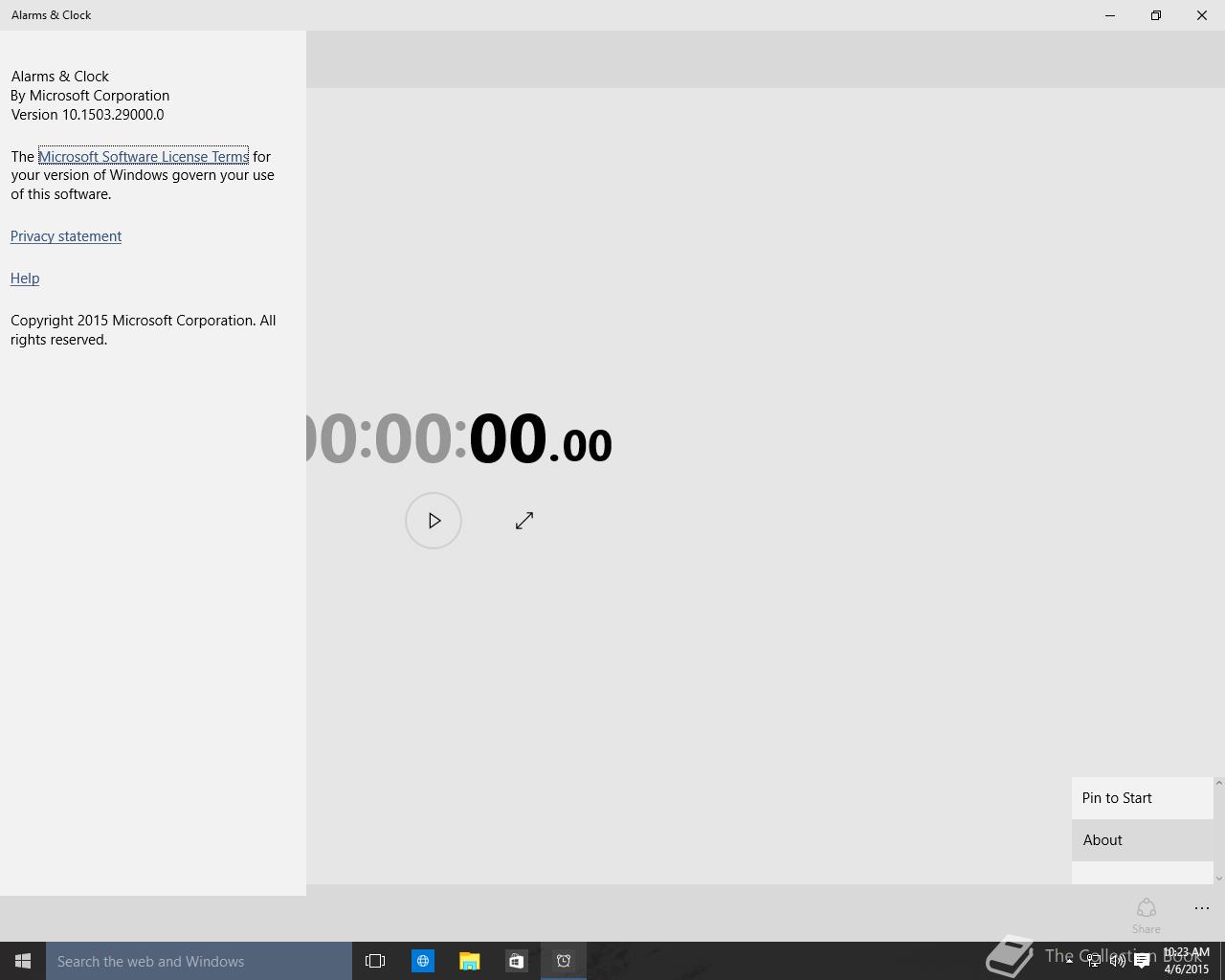Focus the Search the web and Windows box

pos(199,961)
